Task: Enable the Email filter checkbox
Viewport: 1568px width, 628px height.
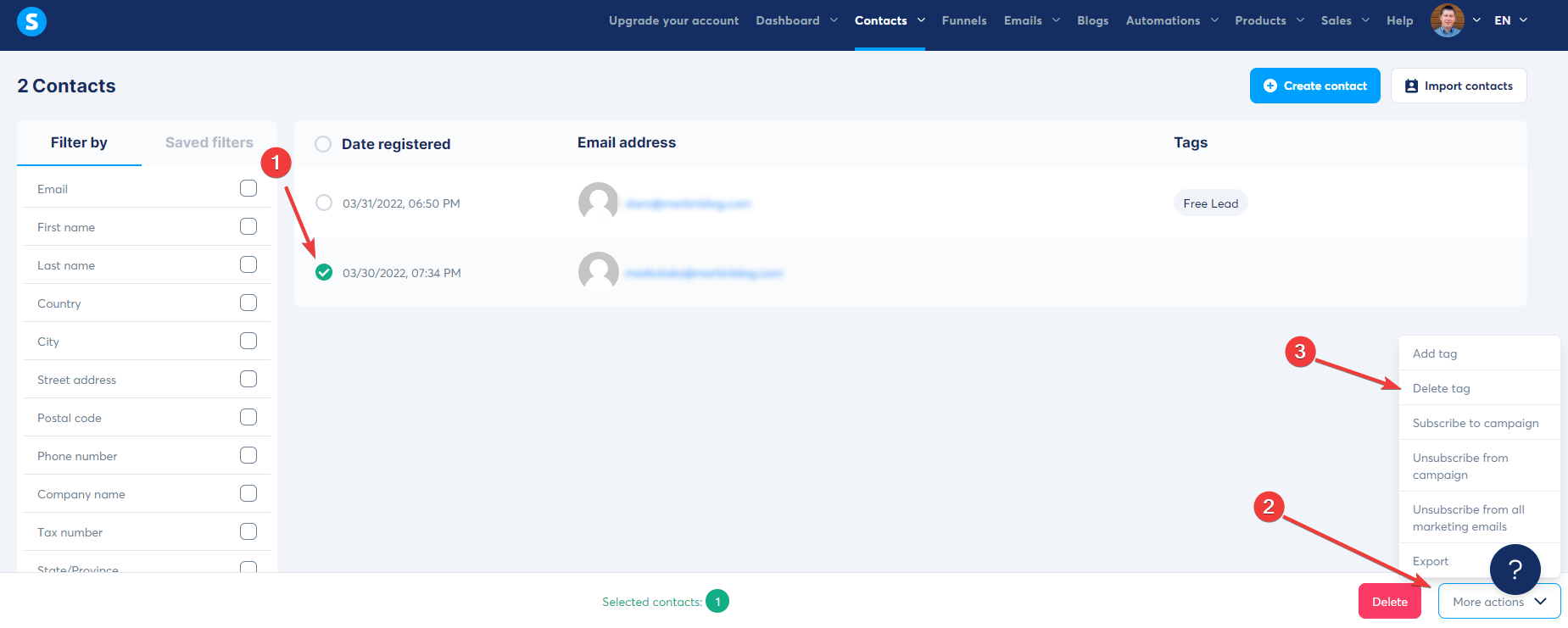Action: 248,188
